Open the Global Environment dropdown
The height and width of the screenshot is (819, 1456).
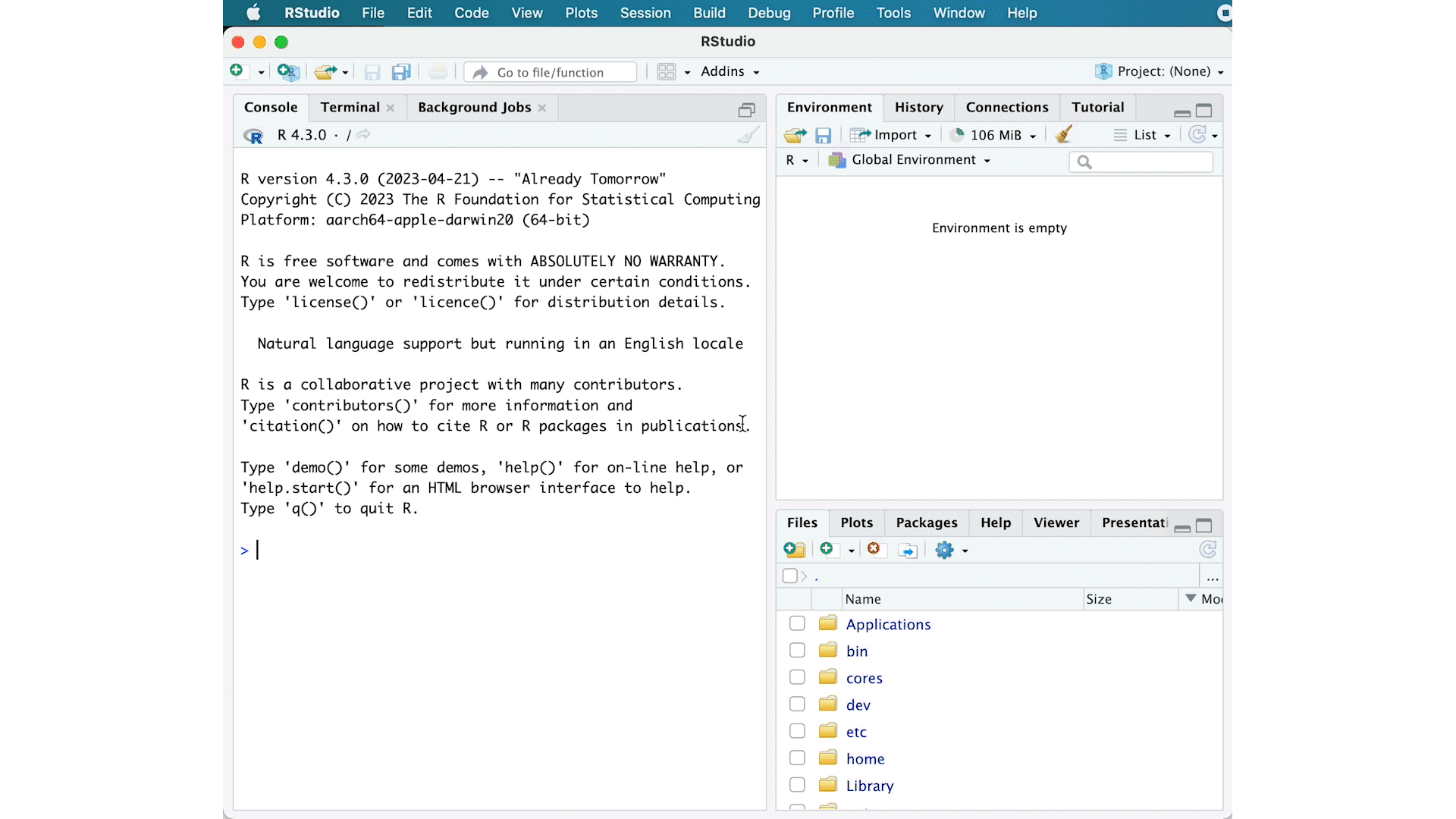click(909, 160)
